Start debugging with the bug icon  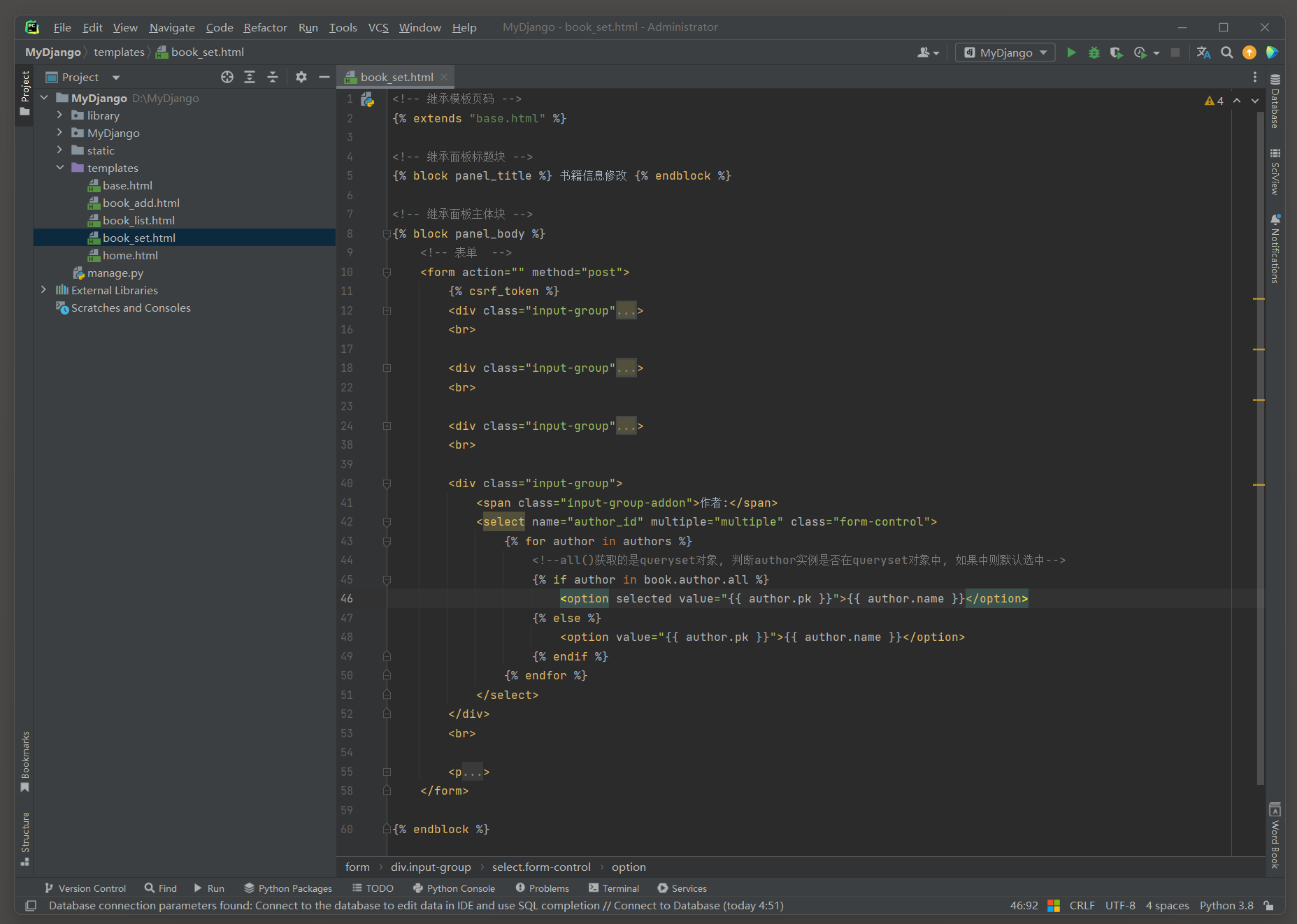(1094, 52)
